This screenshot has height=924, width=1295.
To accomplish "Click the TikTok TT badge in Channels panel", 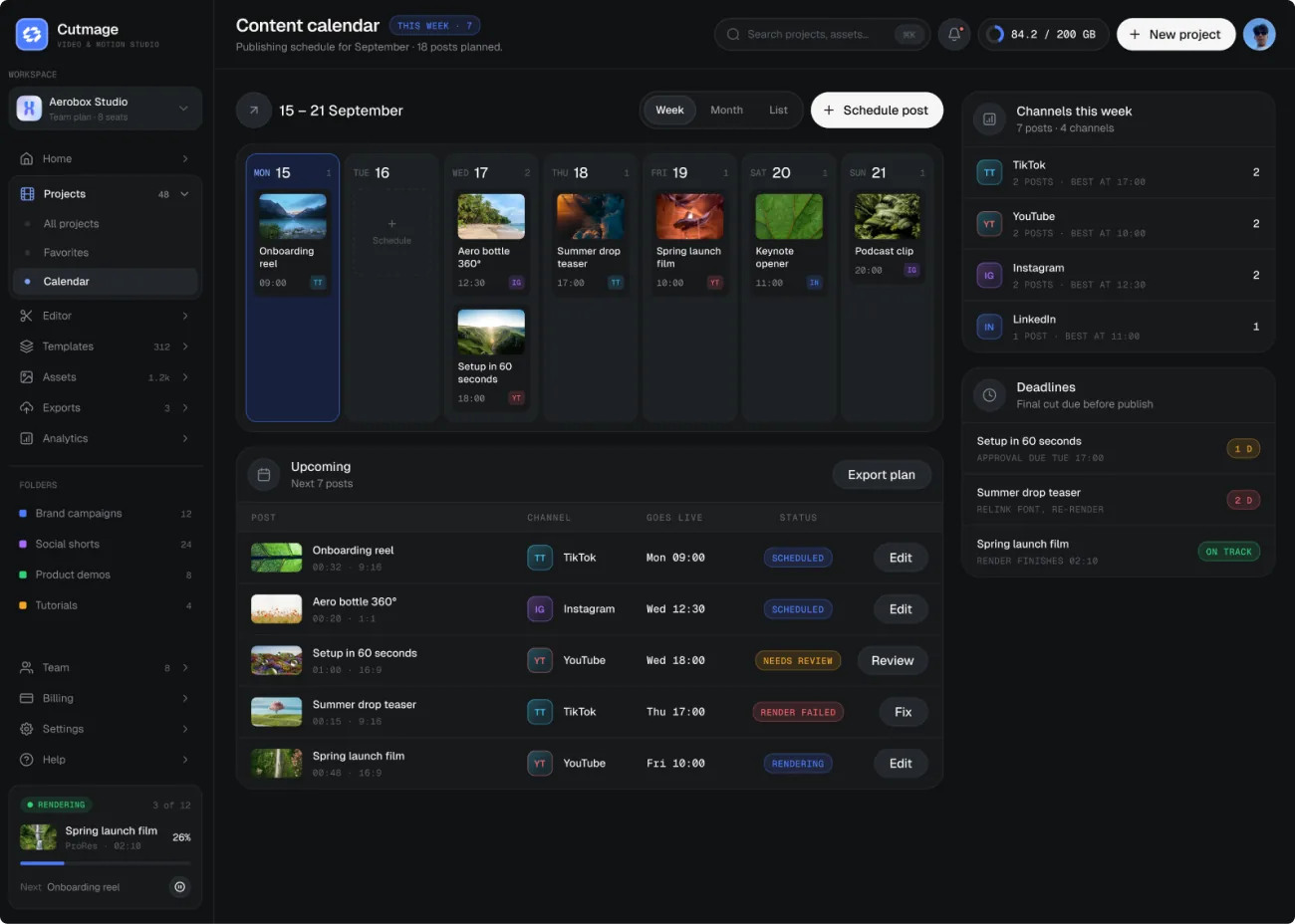I will click(x=989, y=173).
